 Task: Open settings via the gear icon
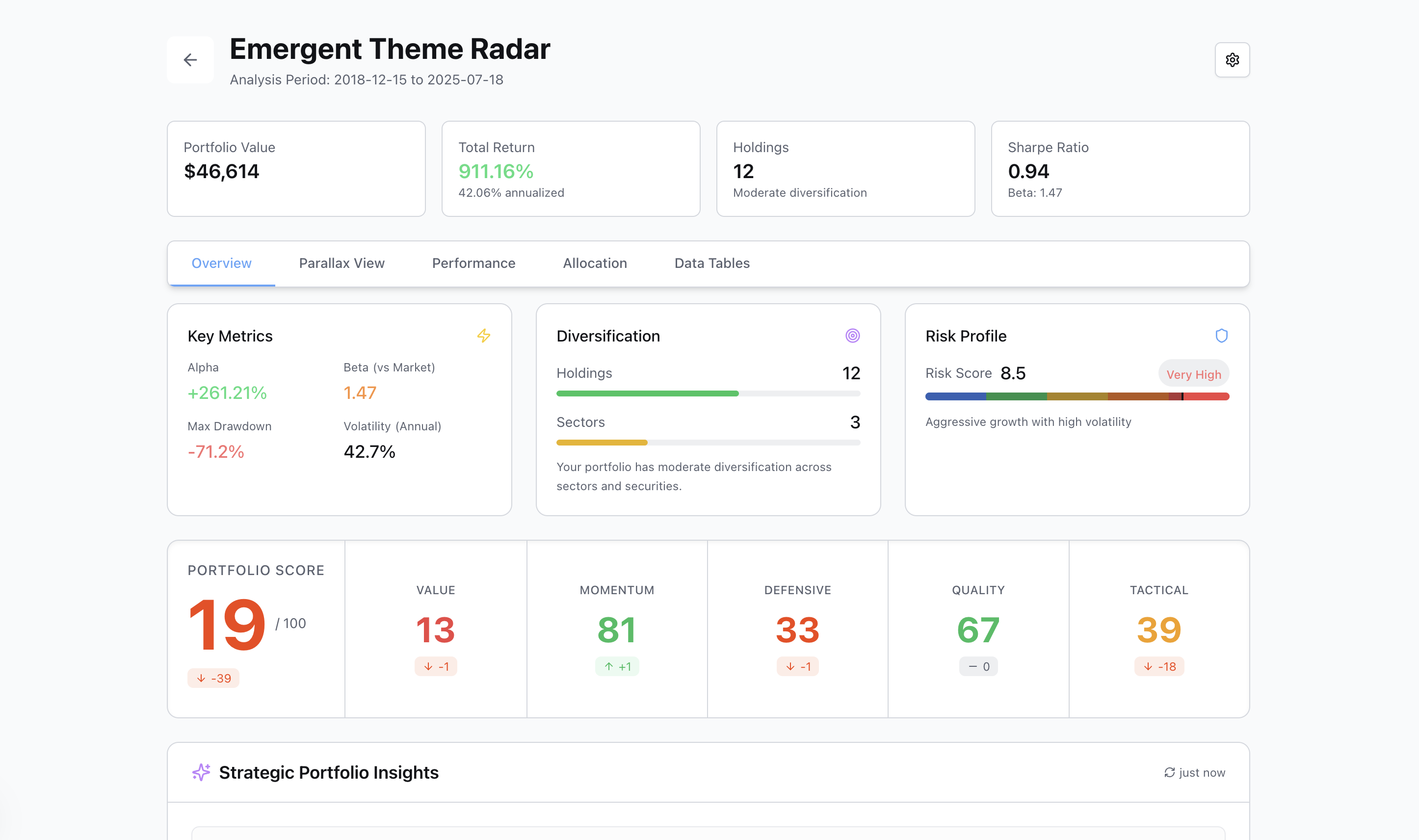[1232, 59]
